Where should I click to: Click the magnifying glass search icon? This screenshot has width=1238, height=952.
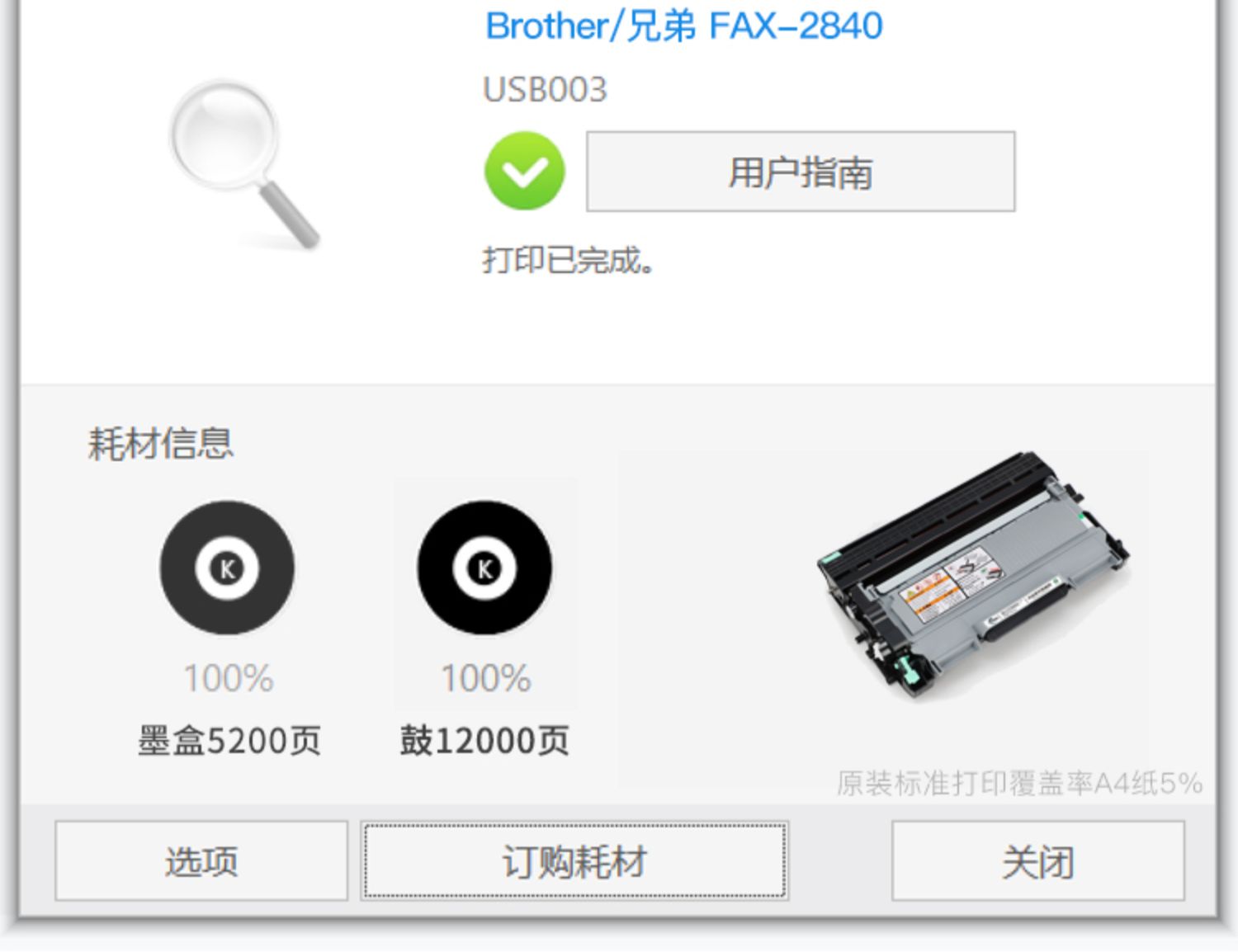click(243, 165)
